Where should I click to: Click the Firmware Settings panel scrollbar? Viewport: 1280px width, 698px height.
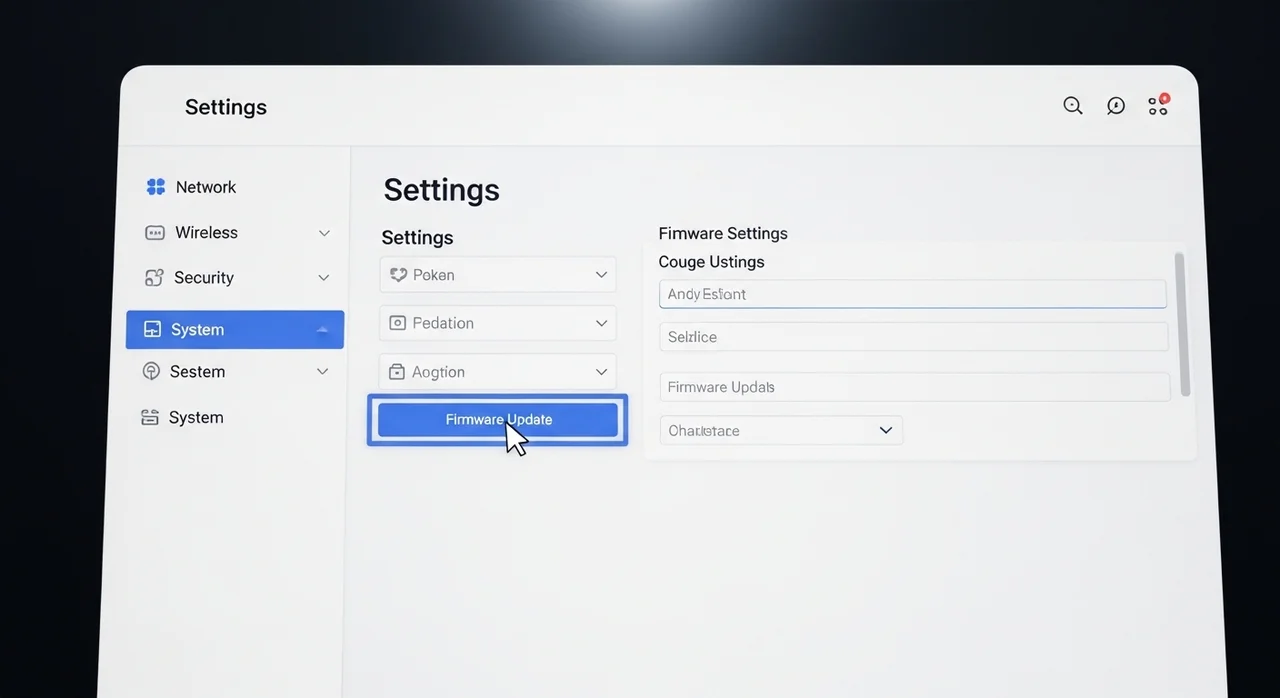tap(1183, 324)
